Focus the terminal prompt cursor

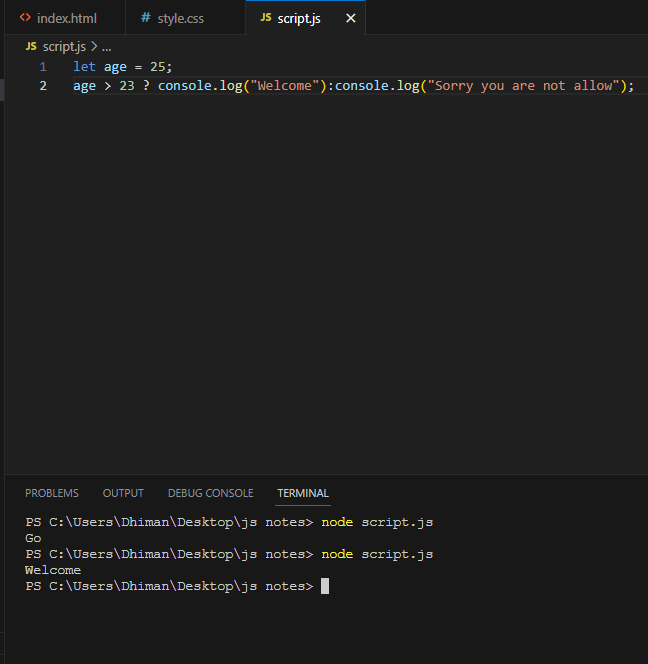325,586
